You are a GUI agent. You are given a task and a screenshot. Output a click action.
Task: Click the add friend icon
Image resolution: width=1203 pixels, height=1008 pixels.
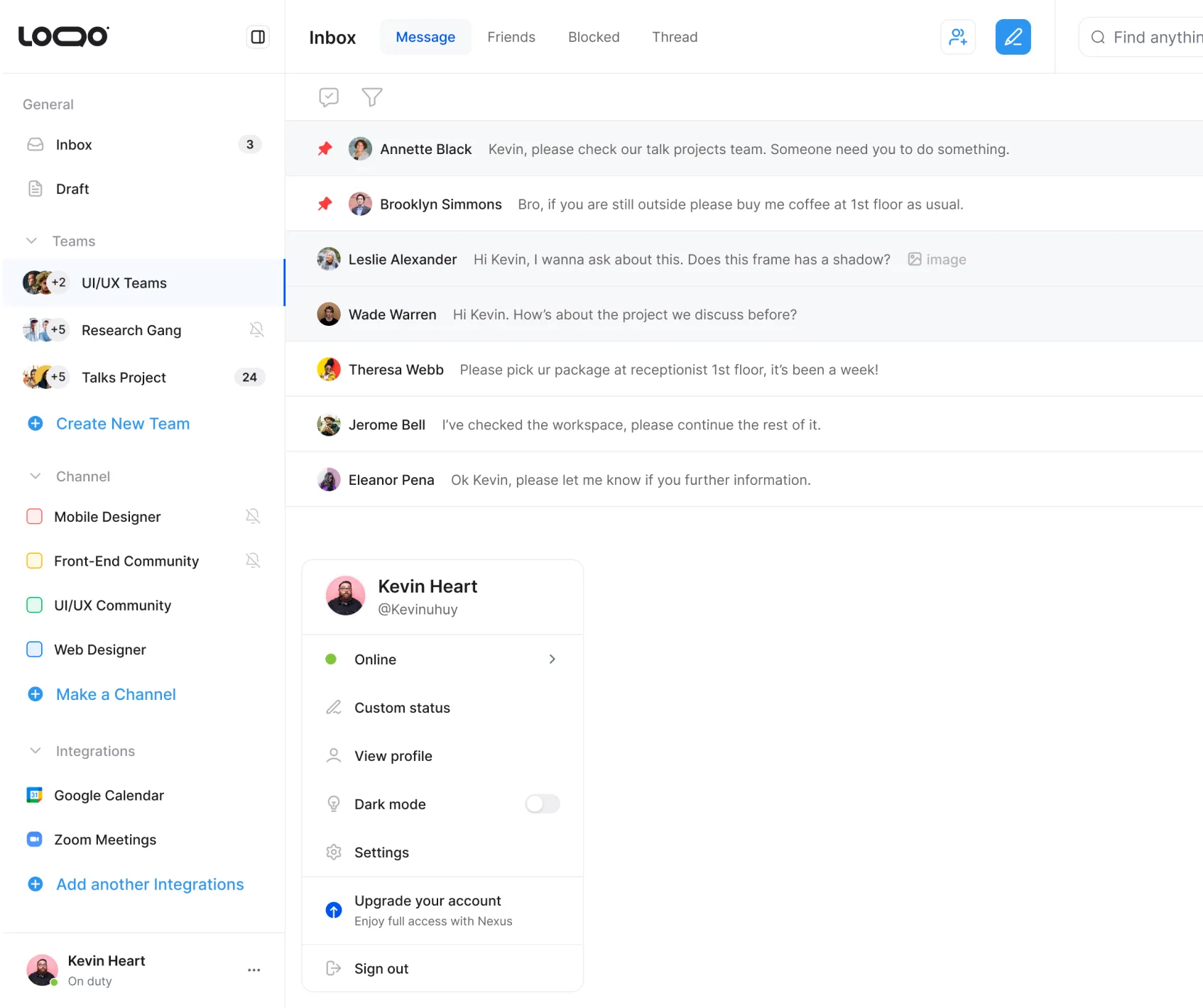click(x=957, y=37)
